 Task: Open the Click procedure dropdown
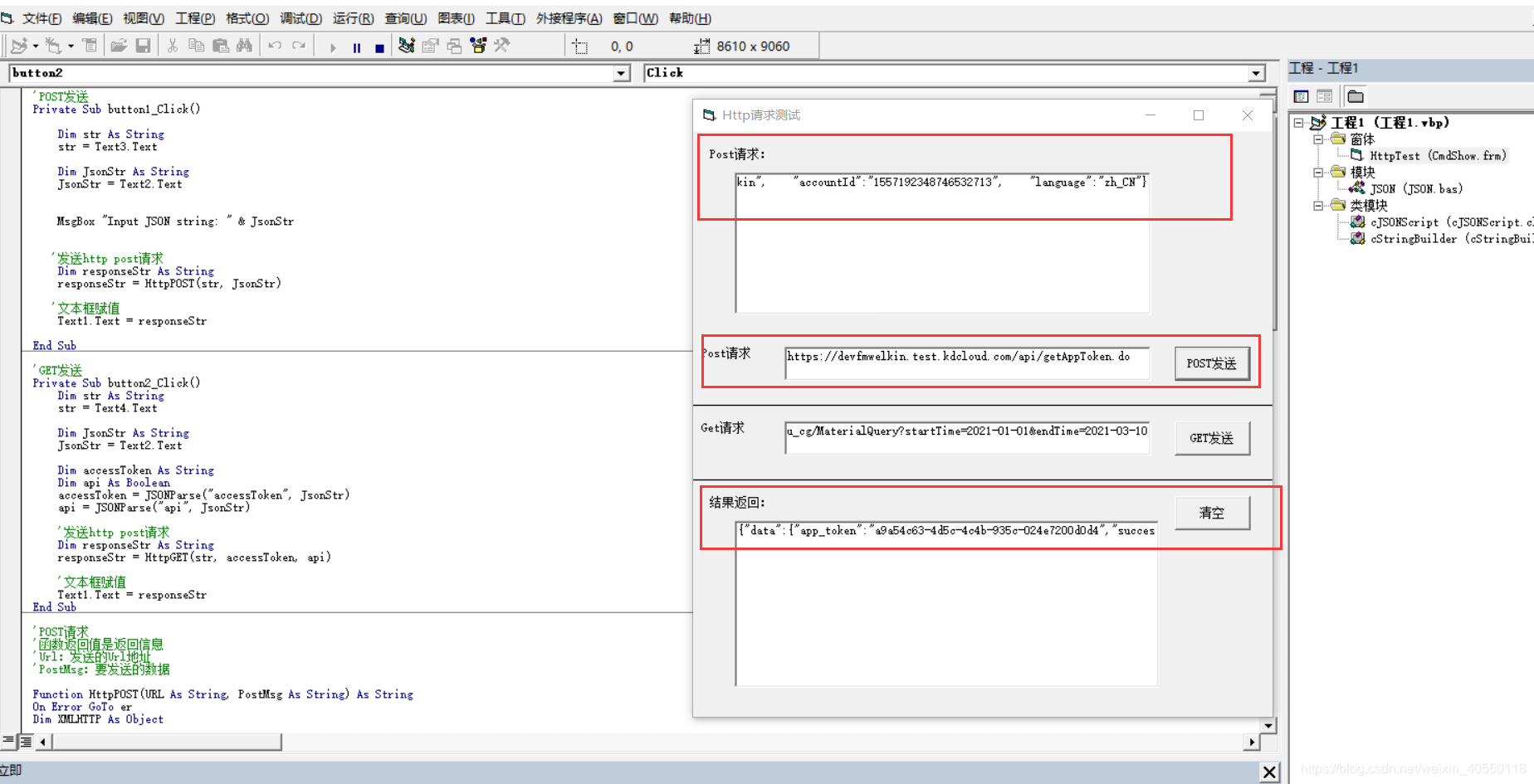(1256, 73)
